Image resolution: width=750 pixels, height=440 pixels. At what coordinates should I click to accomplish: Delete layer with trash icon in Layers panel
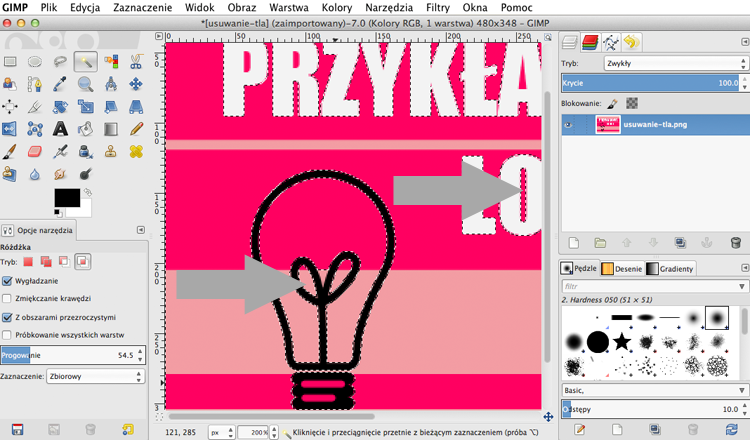tap(736, 243)
